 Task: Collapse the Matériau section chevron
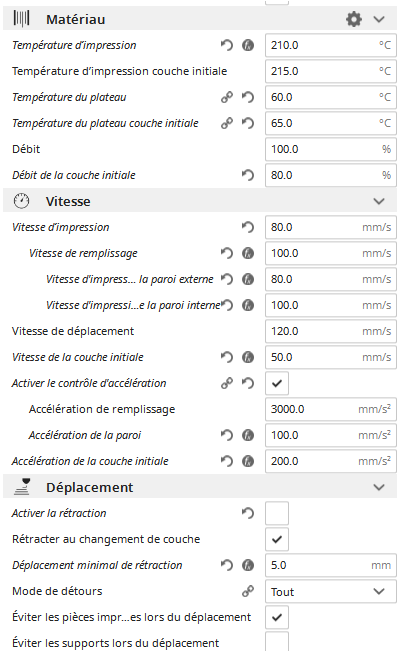379,19
